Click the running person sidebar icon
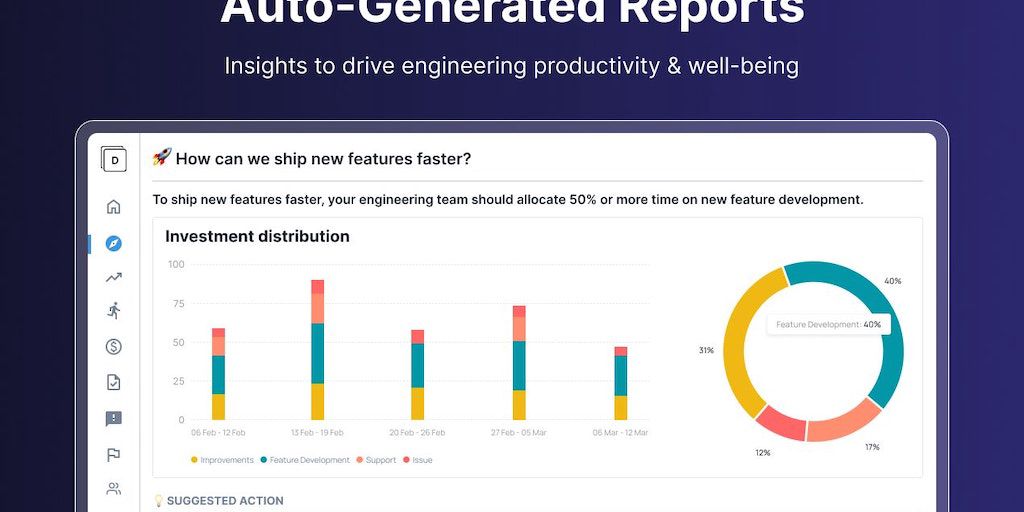 tap(114, 311)
